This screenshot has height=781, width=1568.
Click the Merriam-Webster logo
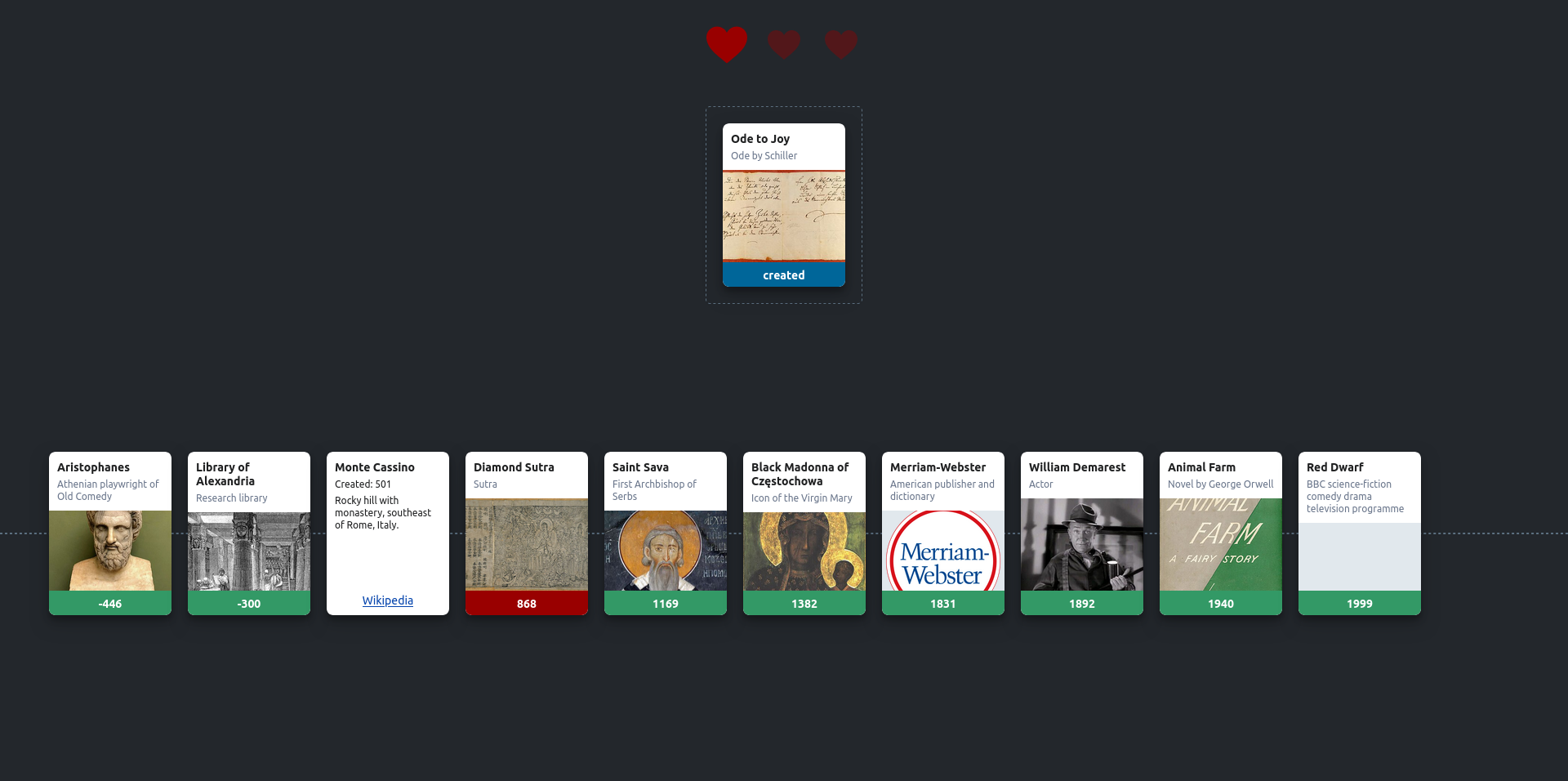[x=943, y=551]
